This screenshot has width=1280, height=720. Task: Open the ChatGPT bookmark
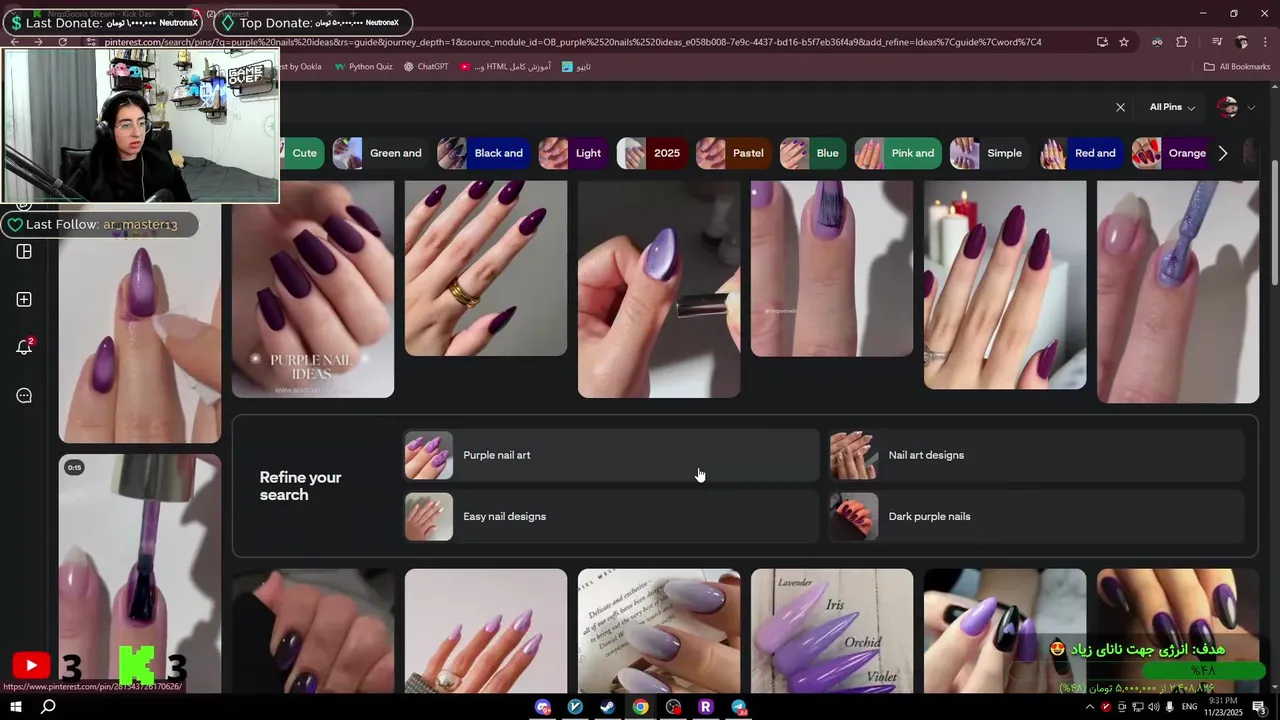(426, 67)
